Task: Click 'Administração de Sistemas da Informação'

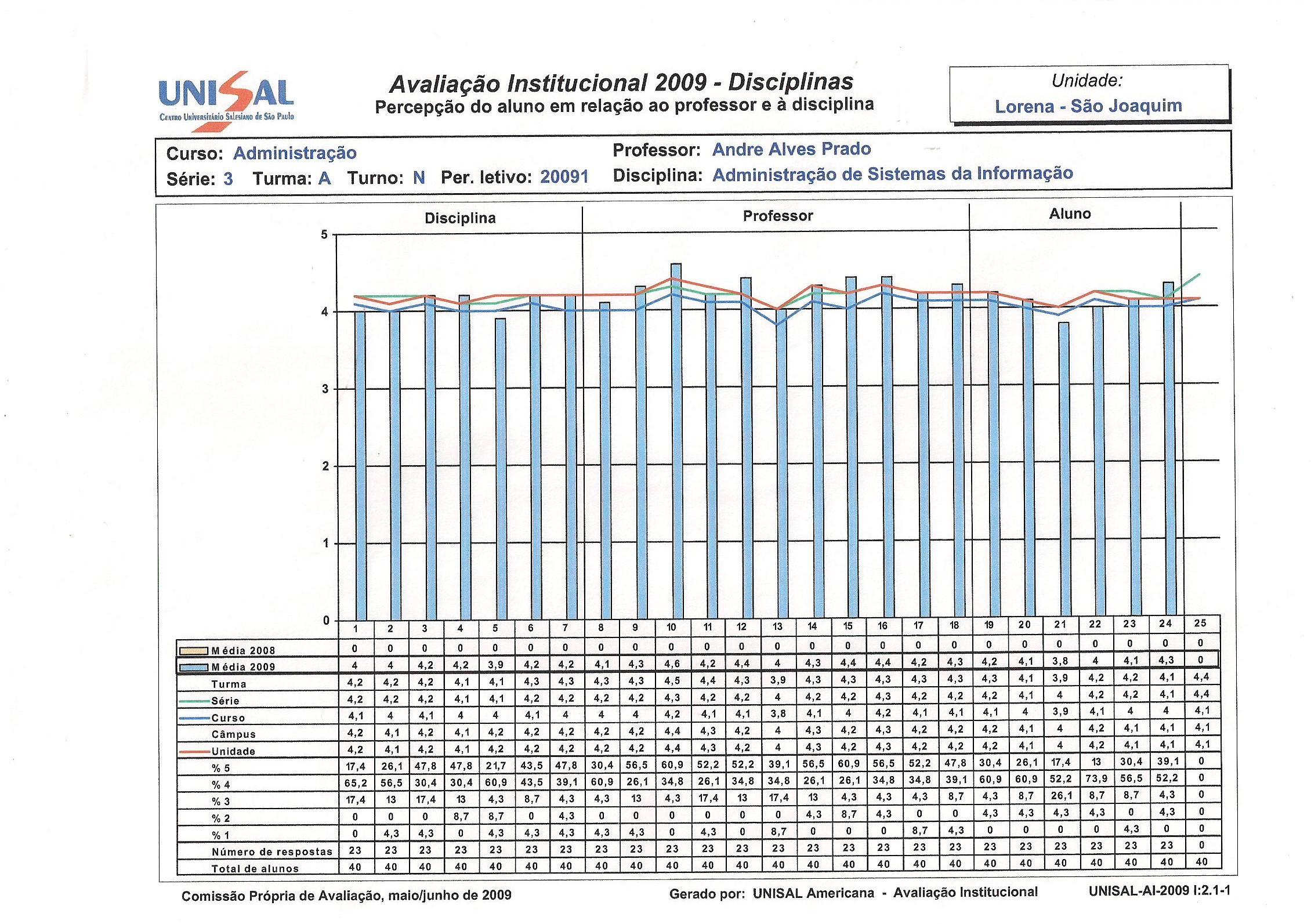Action: pos(892,173)
